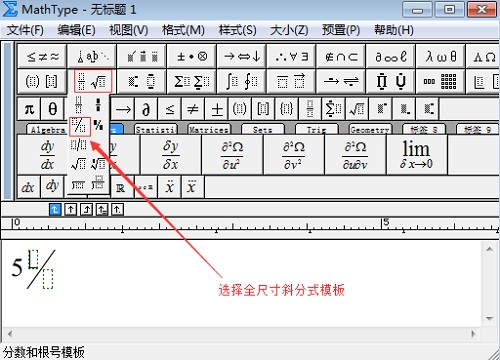Insert the ∂²Ω/∂u∂v expression

[x=355, y=155]
